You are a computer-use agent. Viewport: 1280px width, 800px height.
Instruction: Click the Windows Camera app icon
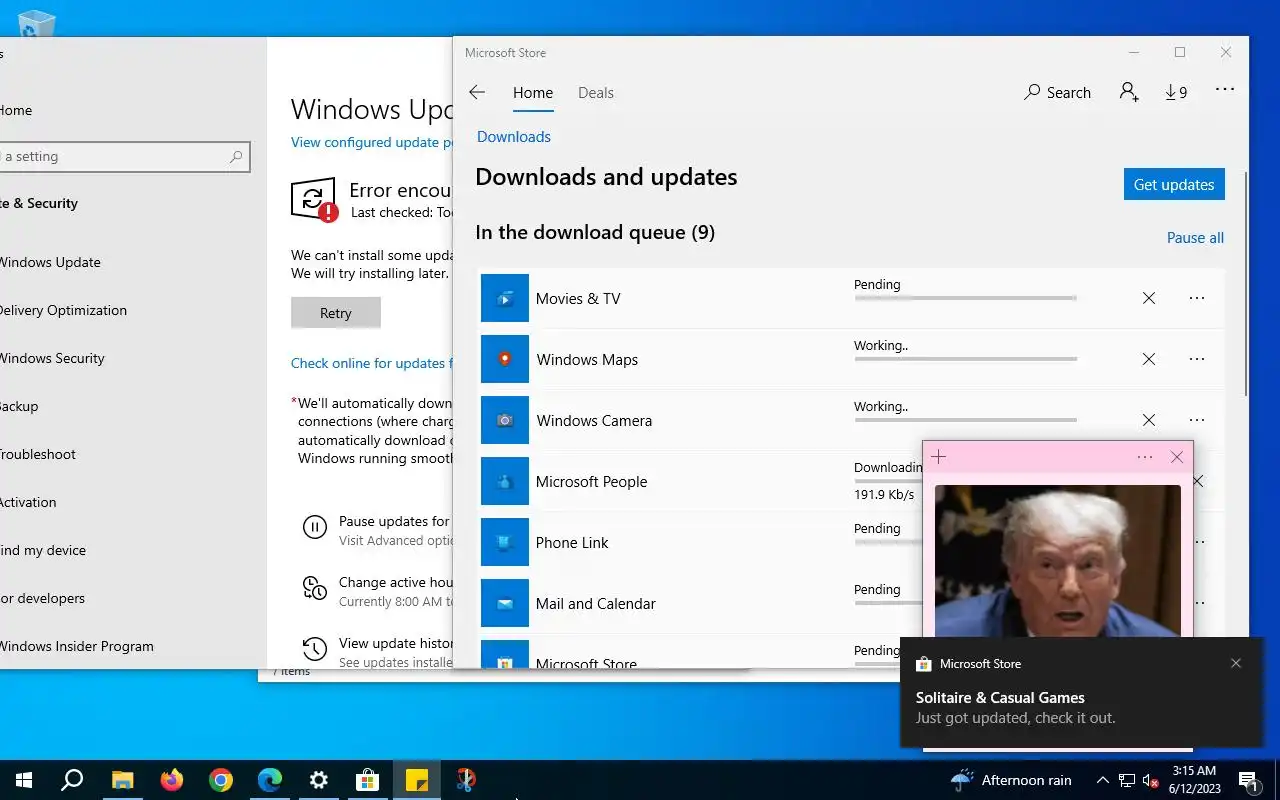coord(505,420)
